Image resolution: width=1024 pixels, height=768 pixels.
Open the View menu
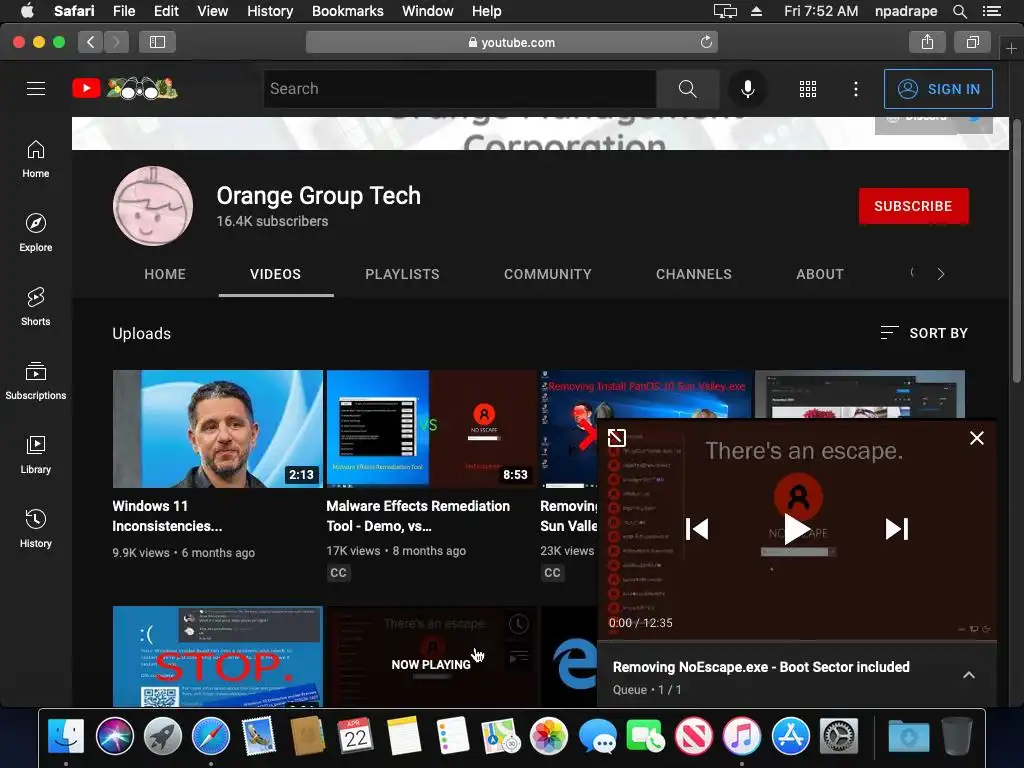tap(213, 11)
